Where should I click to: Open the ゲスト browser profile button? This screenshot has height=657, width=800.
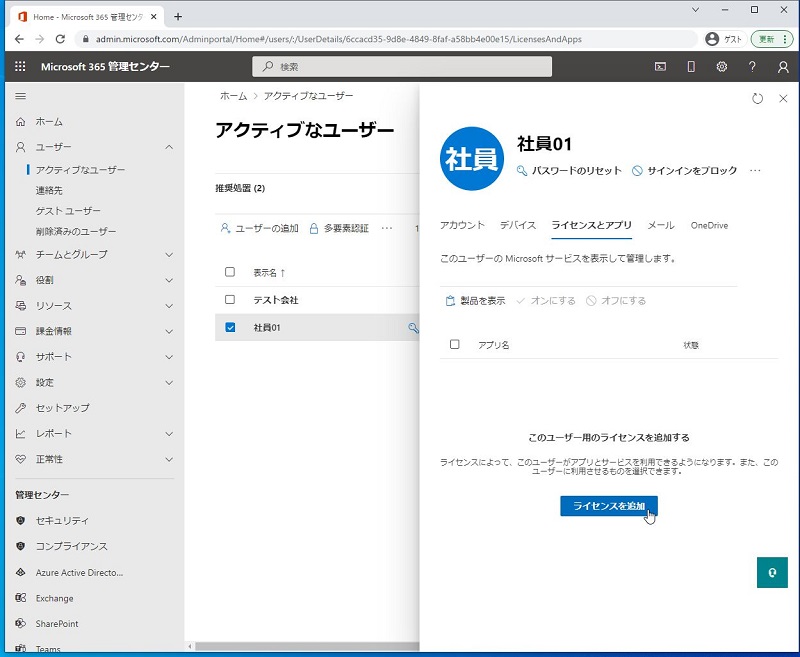click(725, 39)
